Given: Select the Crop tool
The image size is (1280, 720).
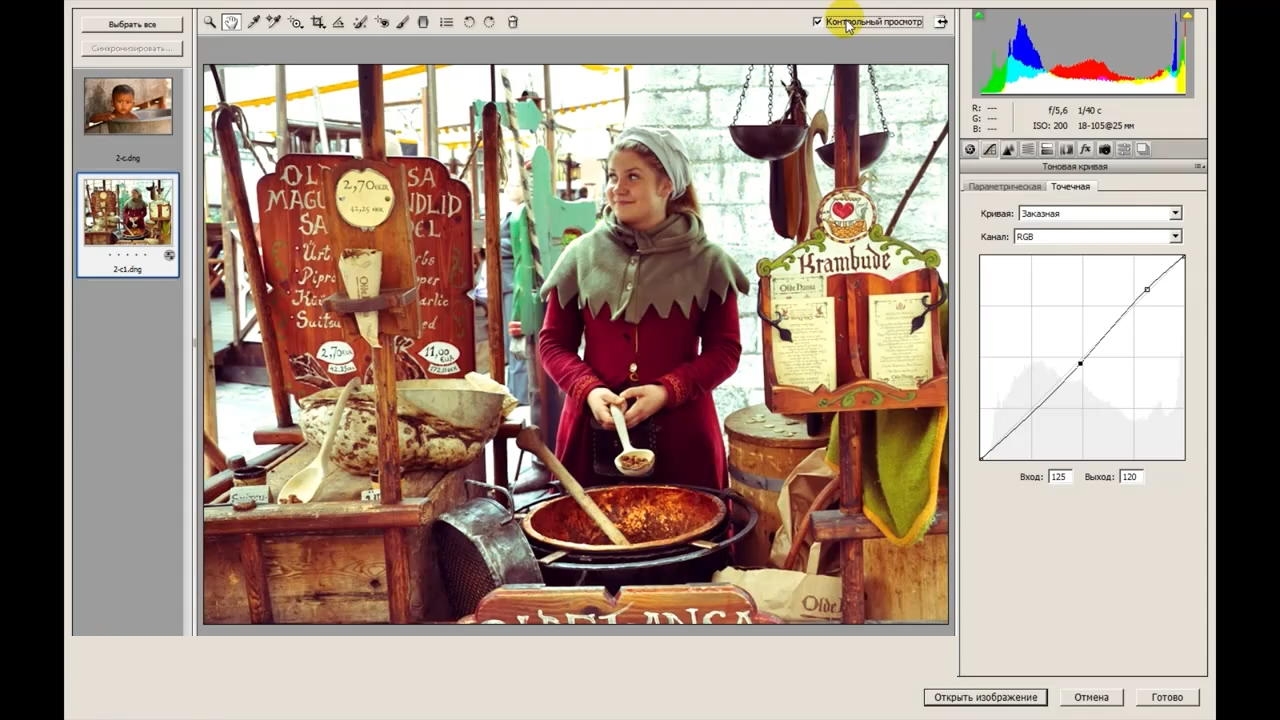Looking at the screenshot, I should tap(318, 22).
